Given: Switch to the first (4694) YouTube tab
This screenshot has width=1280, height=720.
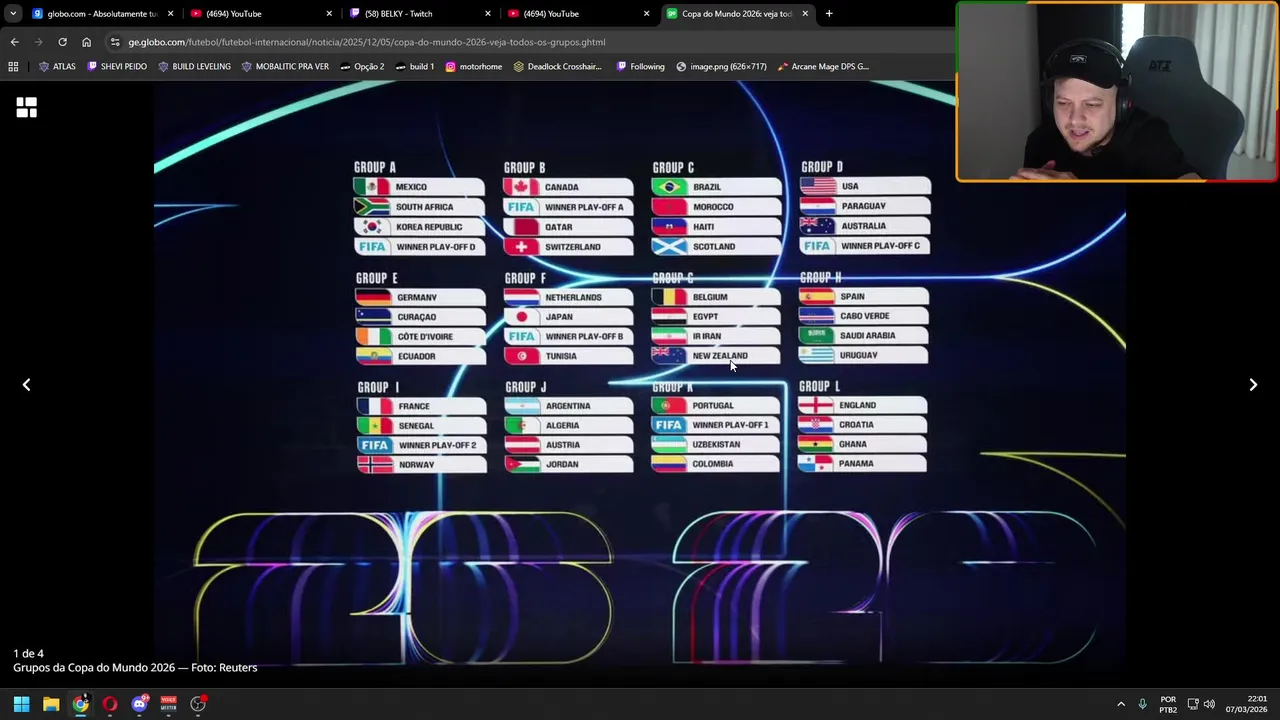Looking at the screenshot, I should pos(260,14).
